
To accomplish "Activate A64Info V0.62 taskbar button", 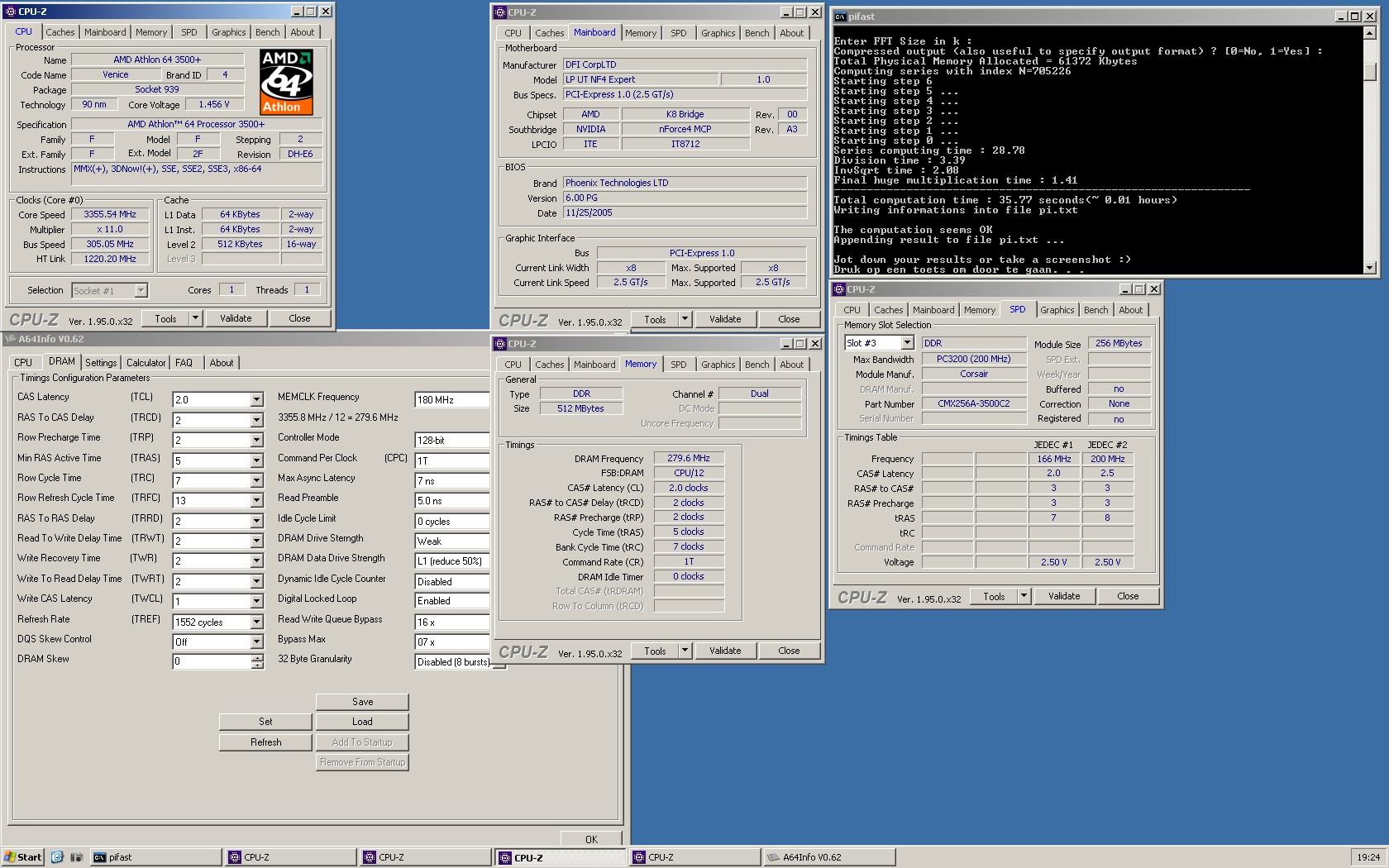I will (x=830, y=857).
